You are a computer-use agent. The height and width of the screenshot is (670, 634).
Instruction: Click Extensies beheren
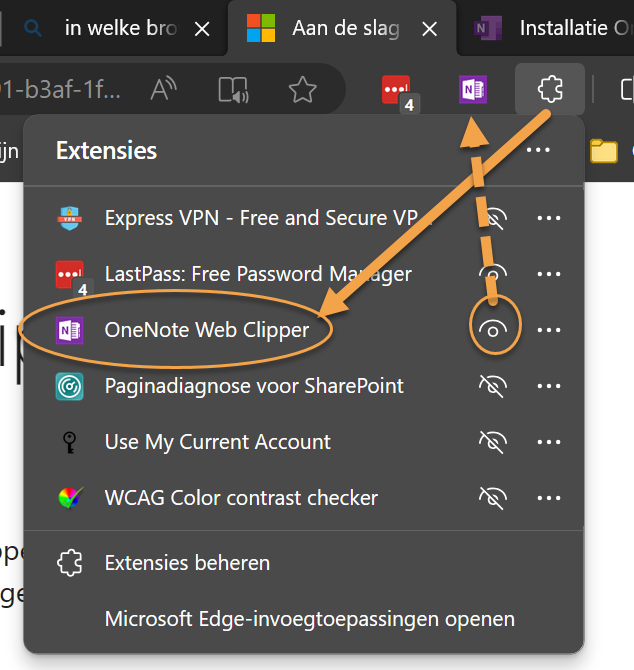click(187, 563)
